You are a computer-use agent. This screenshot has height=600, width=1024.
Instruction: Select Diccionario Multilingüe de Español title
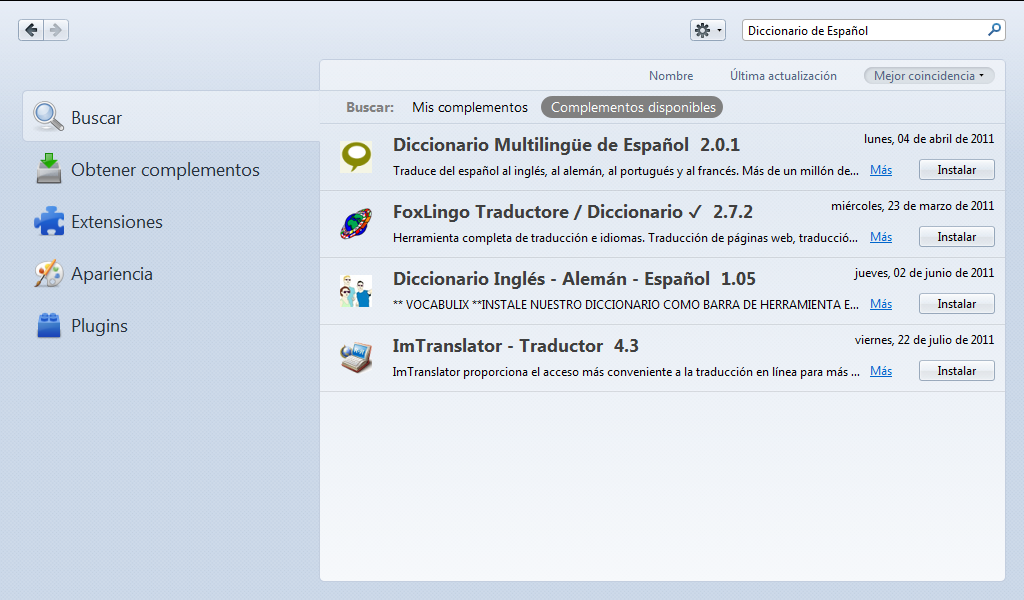coord(541,144)
